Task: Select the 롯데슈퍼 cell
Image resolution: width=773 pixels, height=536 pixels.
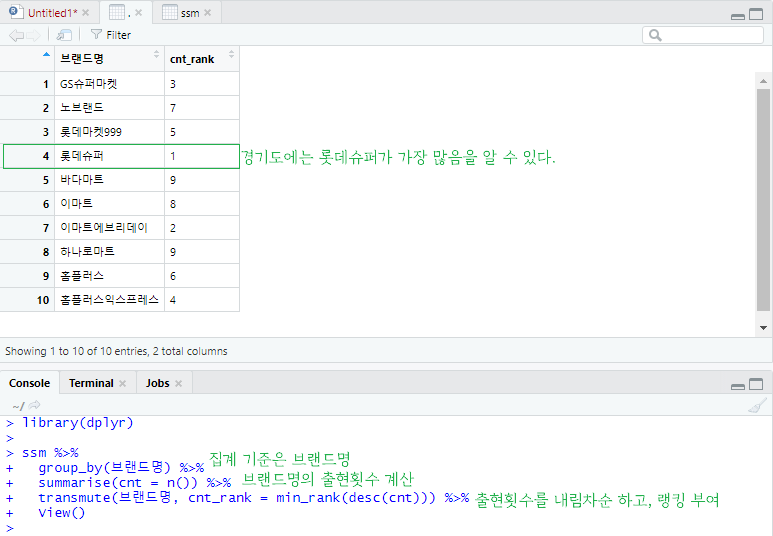Action: [x=109, y=156]
